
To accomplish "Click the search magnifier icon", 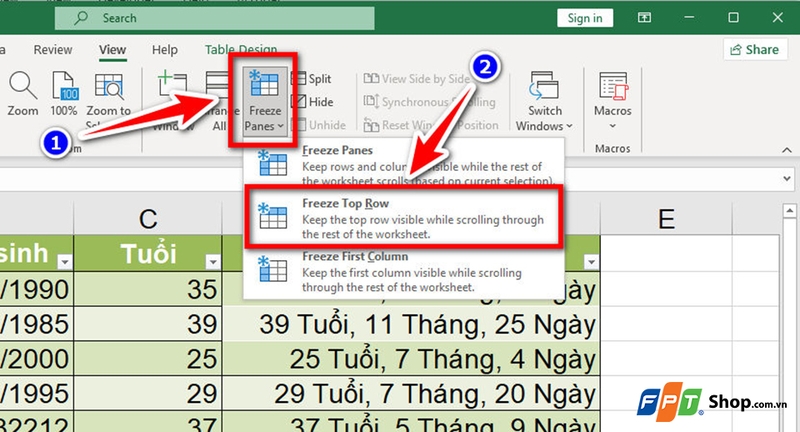I will (x=80, y=18).
